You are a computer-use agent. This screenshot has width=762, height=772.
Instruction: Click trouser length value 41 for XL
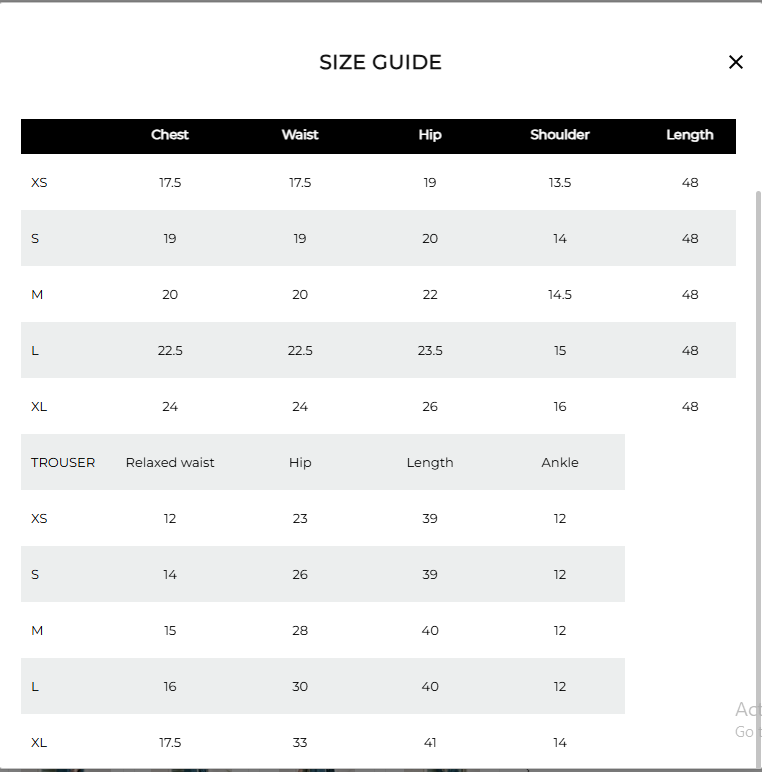(430, 743)
